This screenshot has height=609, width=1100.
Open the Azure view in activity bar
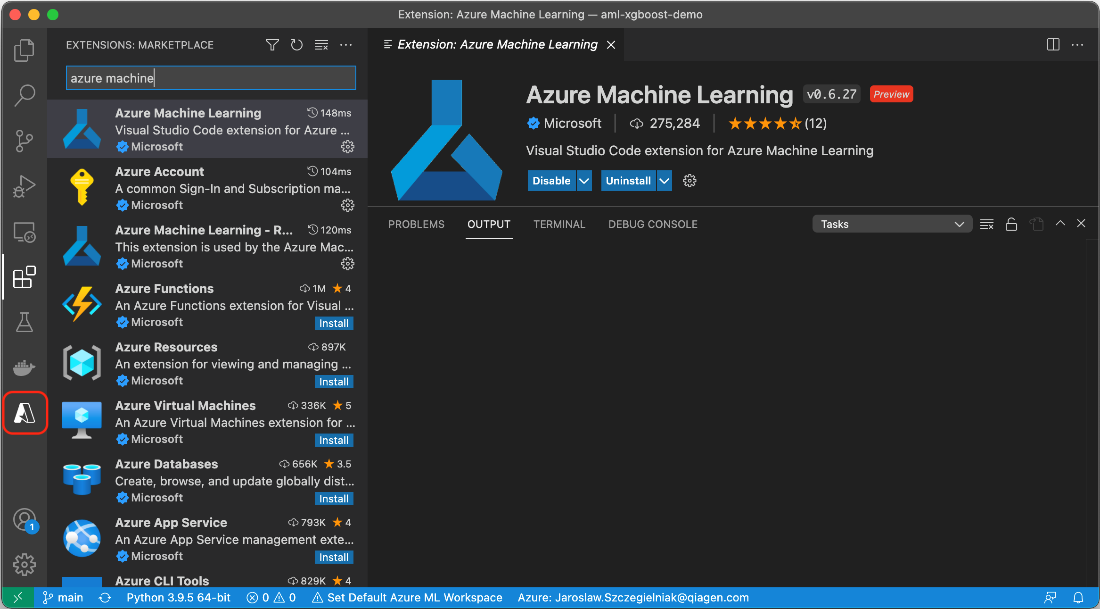pos(25,413)
